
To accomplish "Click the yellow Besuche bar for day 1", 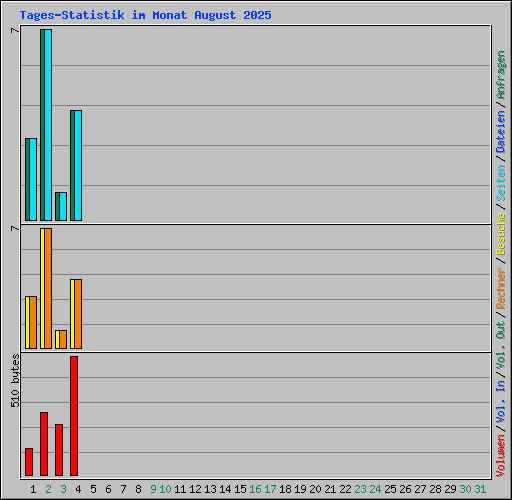I will coord(27,322).
